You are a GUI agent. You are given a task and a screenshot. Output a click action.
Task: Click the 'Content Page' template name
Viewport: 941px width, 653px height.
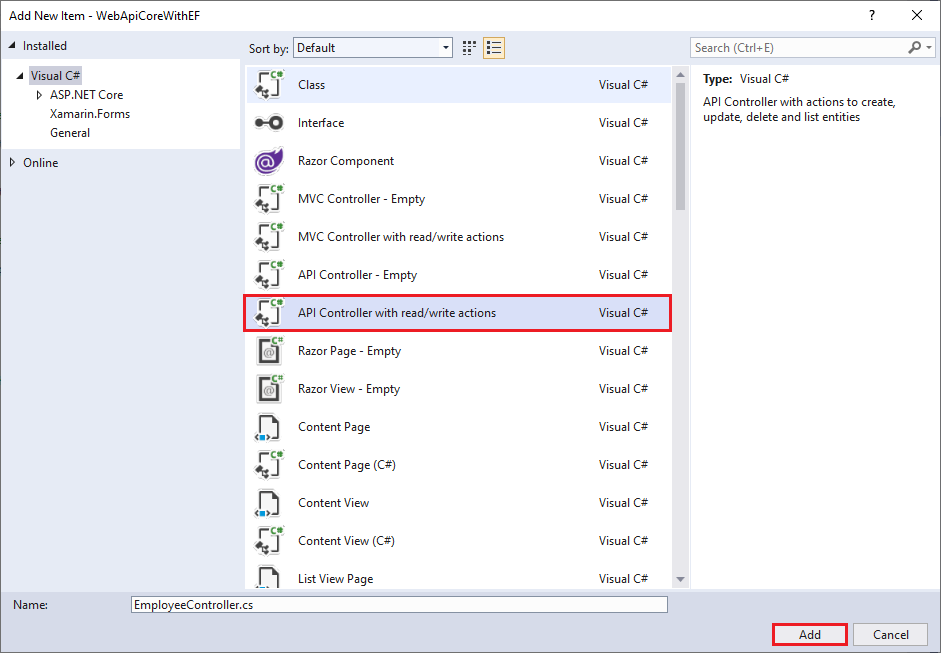point(334,427)
